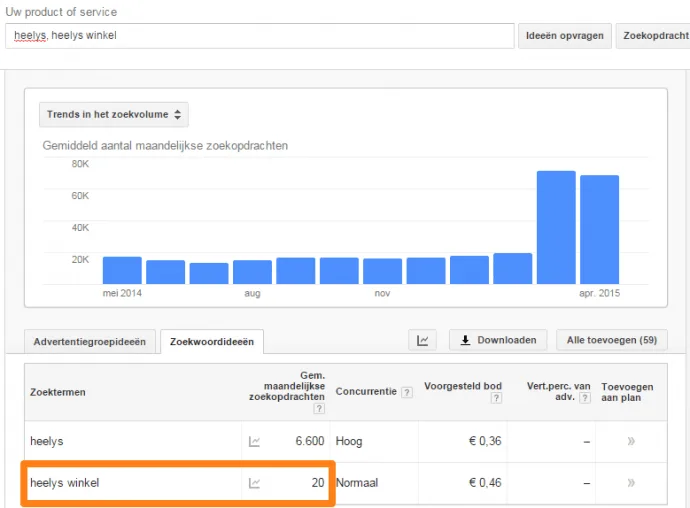Click the nov bar in the chart
Screen dimensions: 690x508
click(x=382, y=271)
